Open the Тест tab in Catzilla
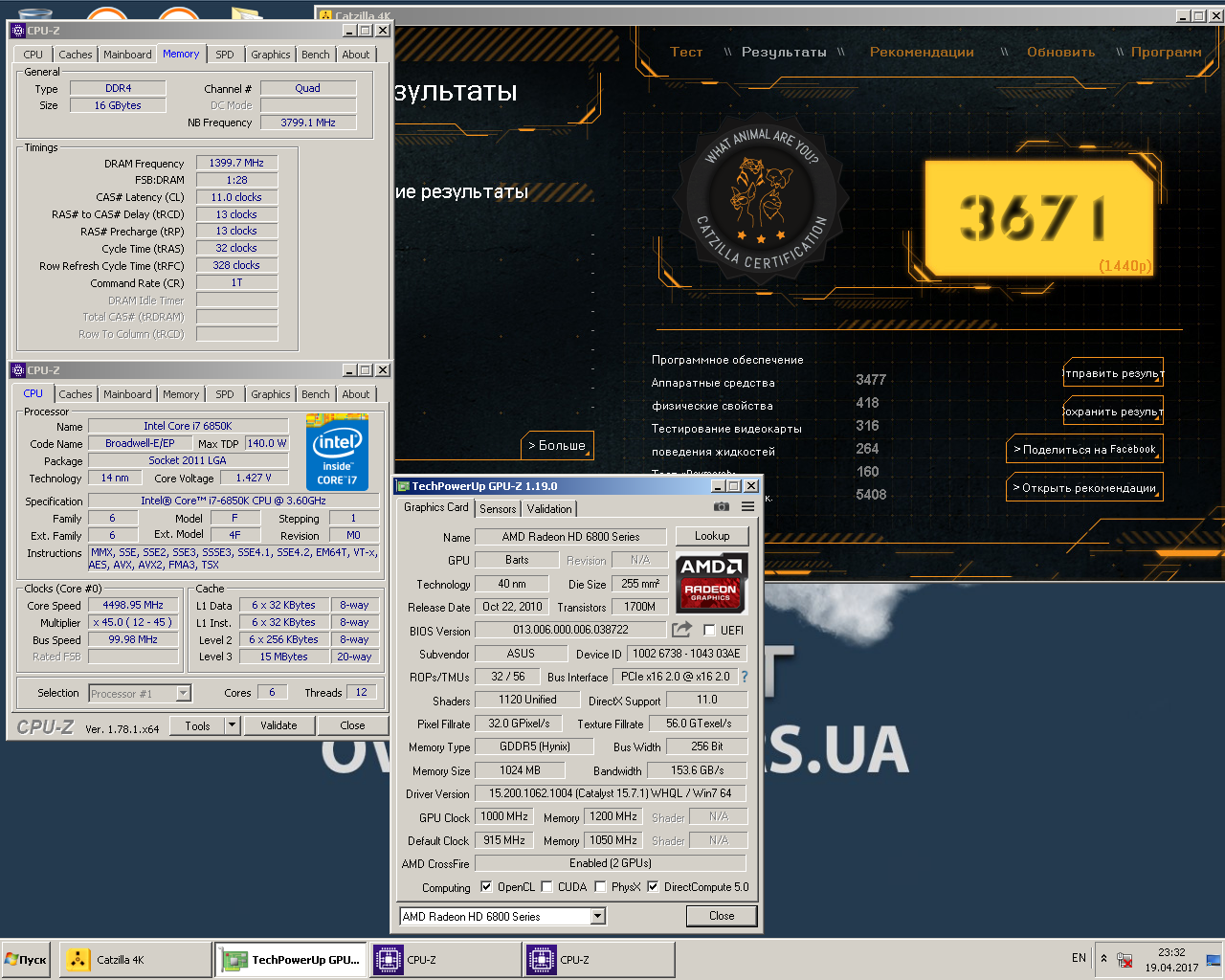The image size is (1225, 980). pyautogui.click(x=686, y=52)
